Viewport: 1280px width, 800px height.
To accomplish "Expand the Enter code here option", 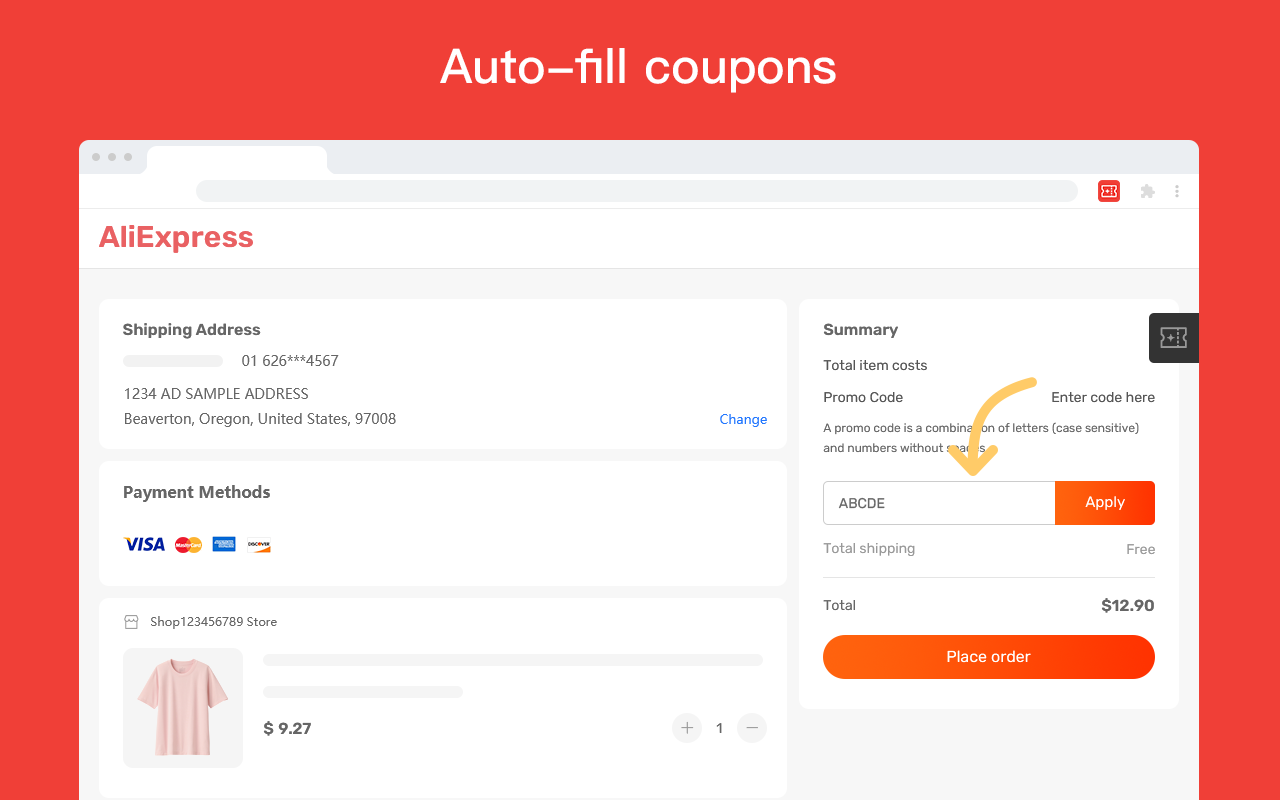I will pyautogui.click(x=1102, y=397).
